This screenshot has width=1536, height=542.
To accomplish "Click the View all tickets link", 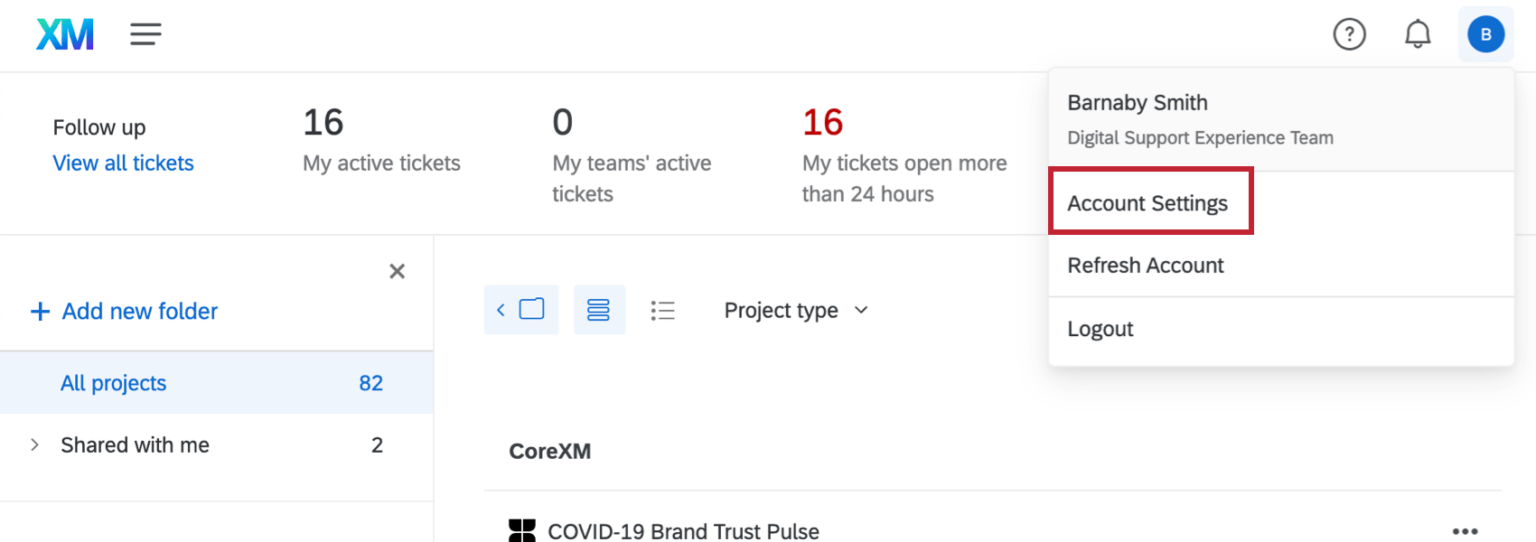I will click(123, 163).
